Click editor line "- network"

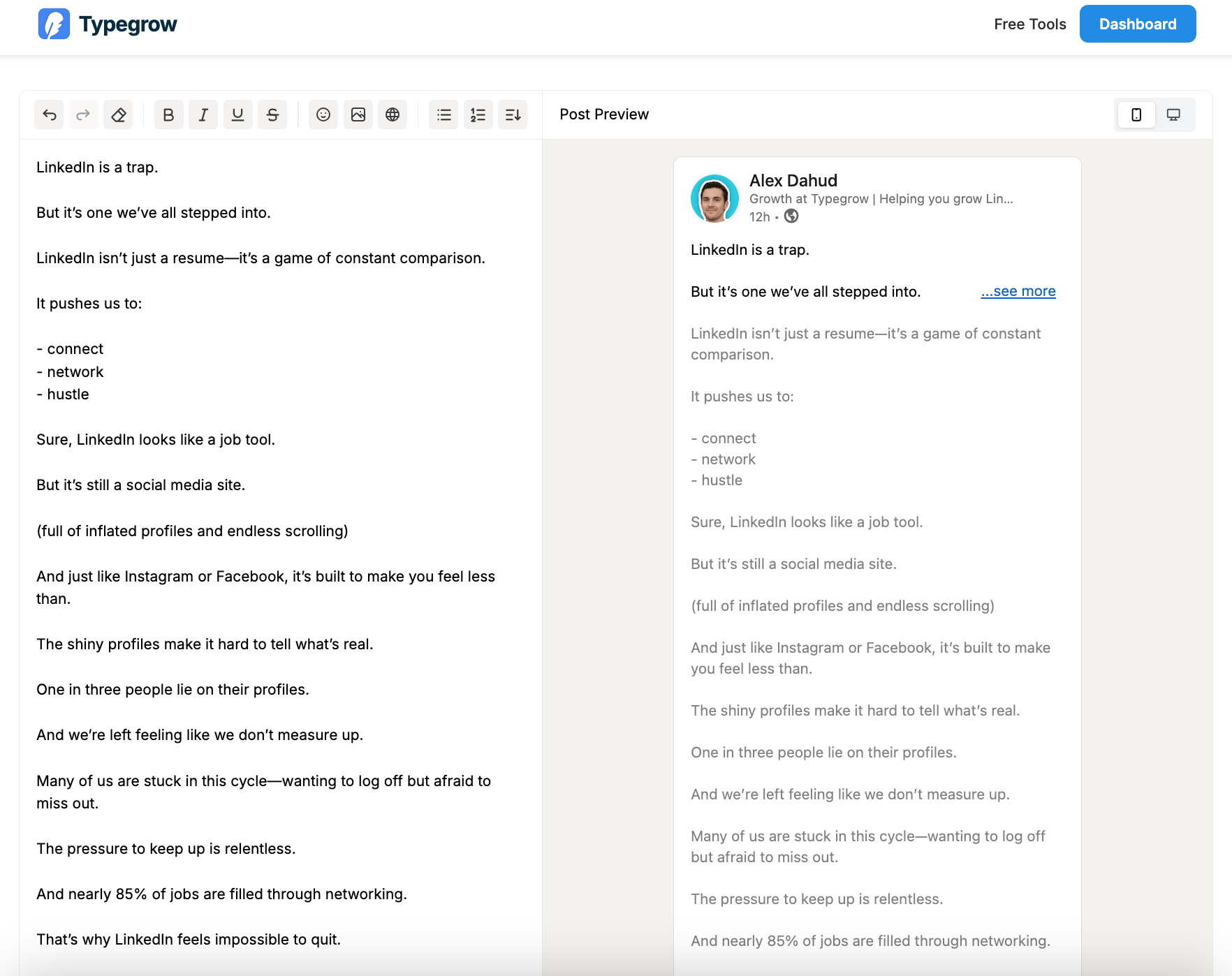(70, 372)
